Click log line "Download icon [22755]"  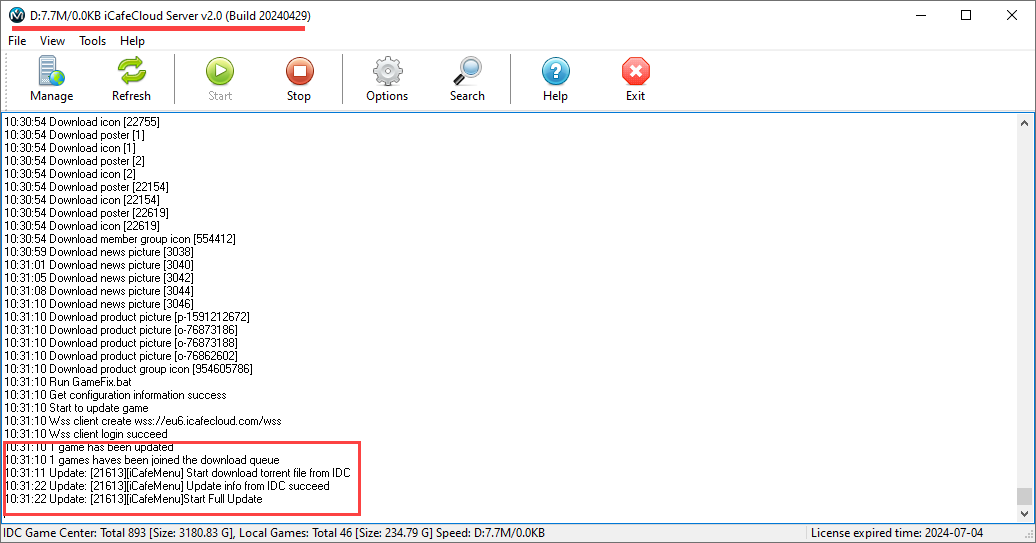click(82, 122)
